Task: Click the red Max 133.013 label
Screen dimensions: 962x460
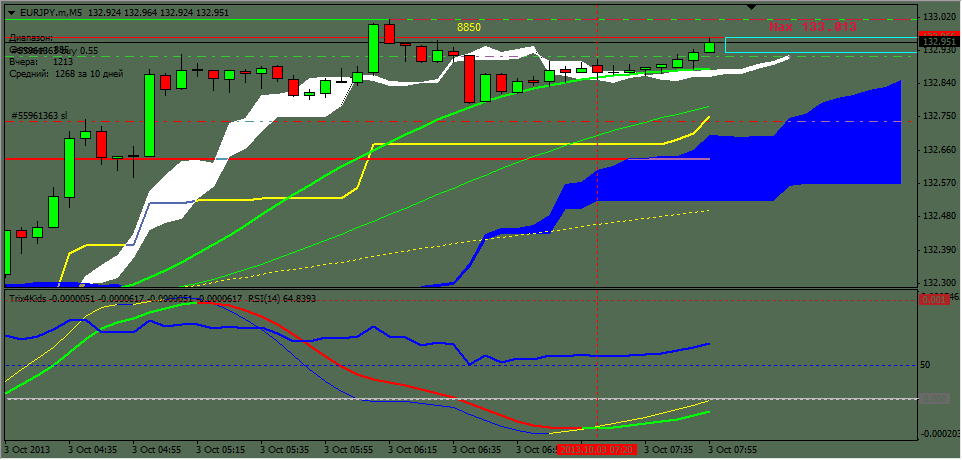Action: tap(813, 27)
